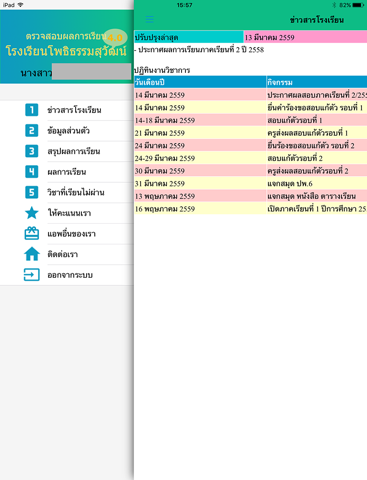367x480 pixels.
Task: Tap the ข่าวสารโรงเรียน page title
Action: pos(317,20)
